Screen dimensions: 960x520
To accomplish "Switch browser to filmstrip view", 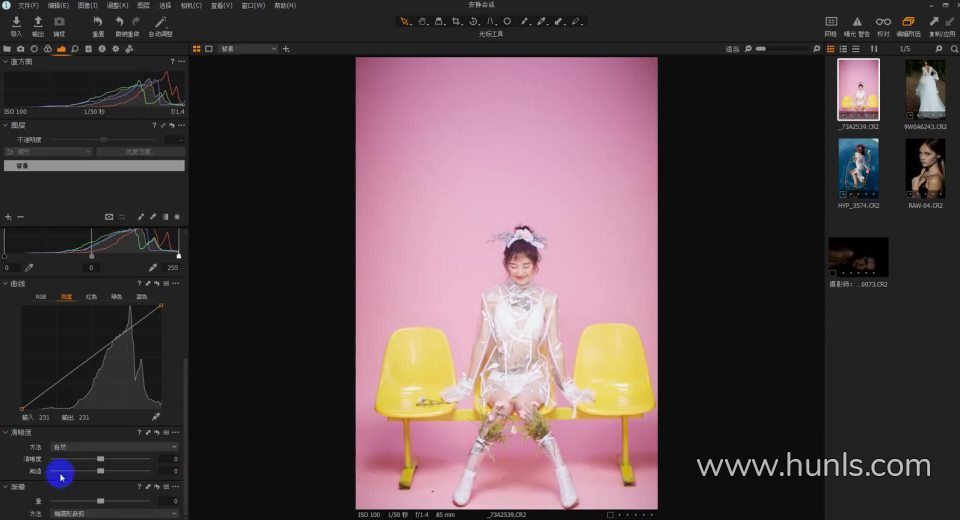I will tap(856, 48).
